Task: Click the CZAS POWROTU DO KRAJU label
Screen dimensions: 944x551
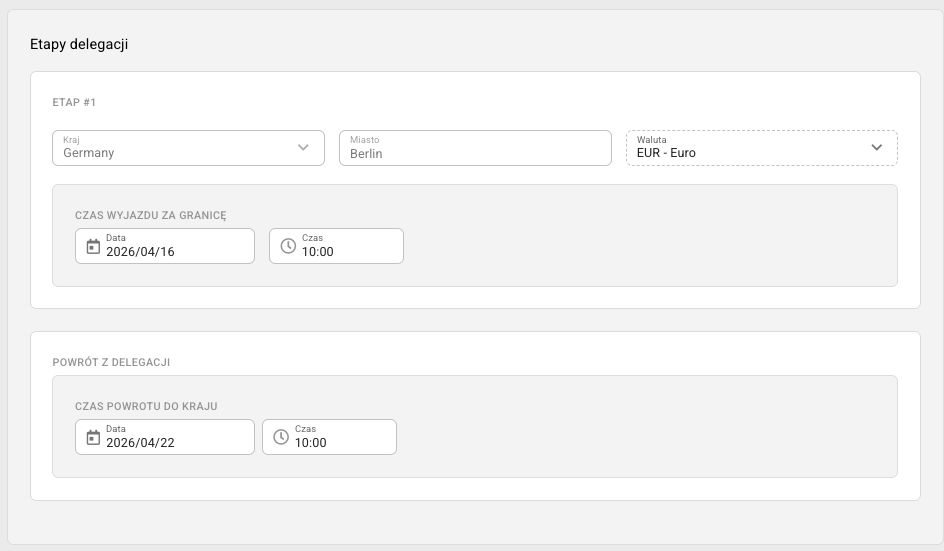Action: 146,406
